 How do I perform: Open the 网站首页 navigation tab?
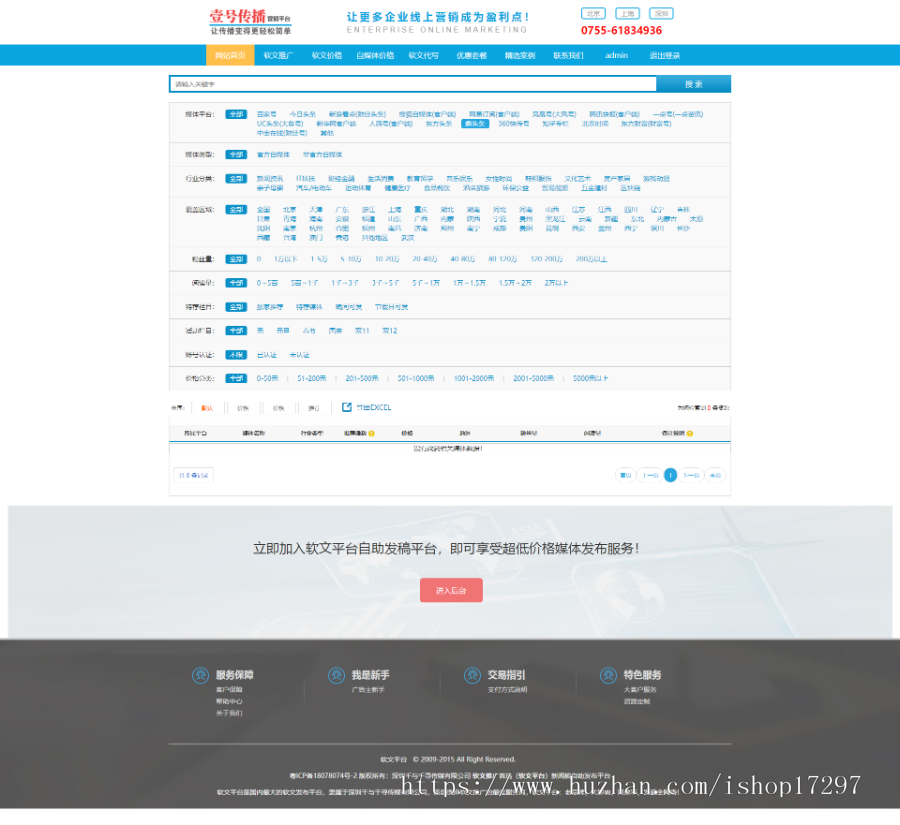tap(230, 55)
